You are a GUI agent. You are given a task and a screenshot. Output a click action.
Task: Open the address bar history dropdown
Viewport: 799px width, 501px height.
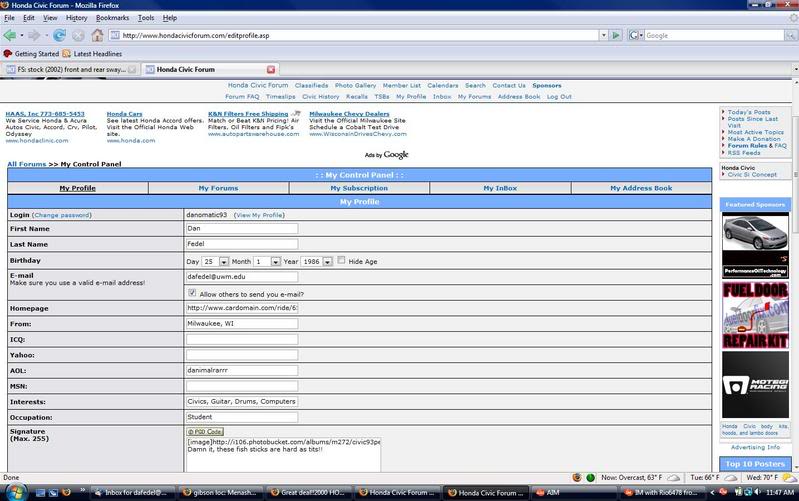coord(604,35)
